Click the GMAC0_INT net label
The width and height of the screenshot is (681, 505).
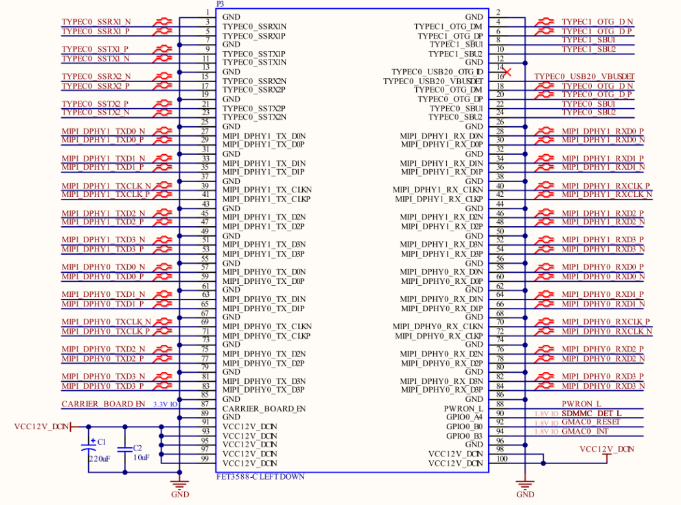pyautogui.click(x=585, y=431)
